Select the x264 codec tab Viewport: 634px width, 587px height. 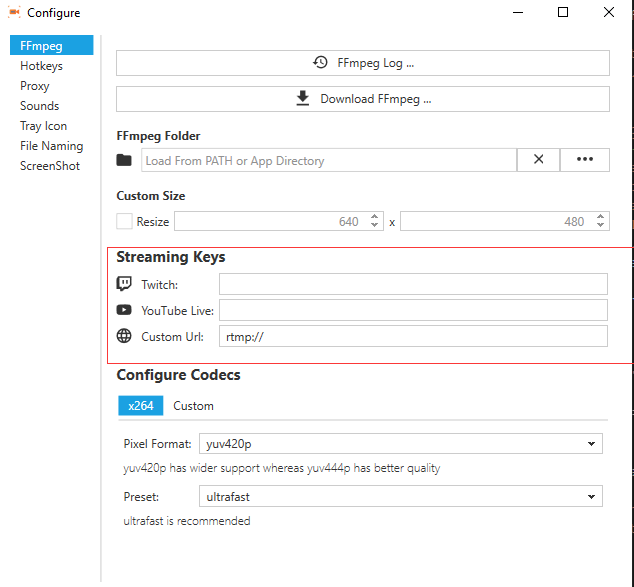point(140,406)
